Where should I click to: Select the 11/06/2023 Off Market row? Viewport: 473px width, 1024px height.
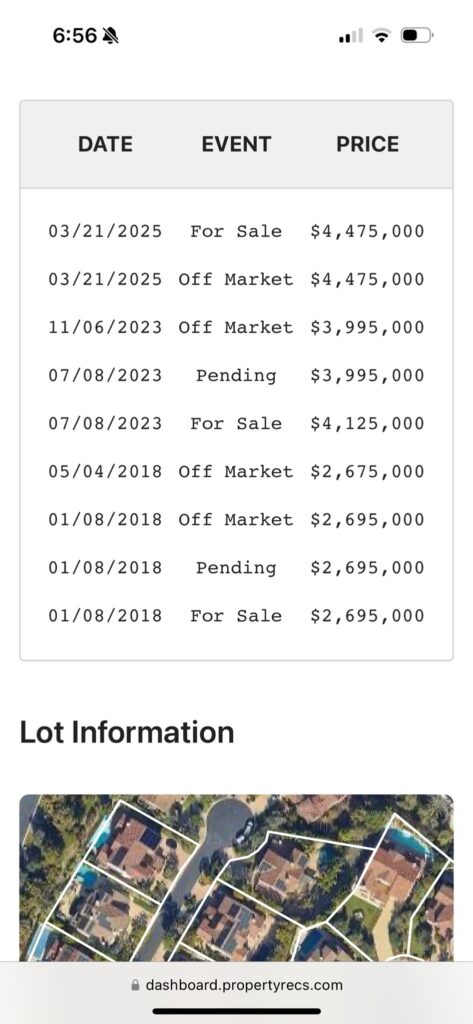pyautogui.click(x=236, y=328)
